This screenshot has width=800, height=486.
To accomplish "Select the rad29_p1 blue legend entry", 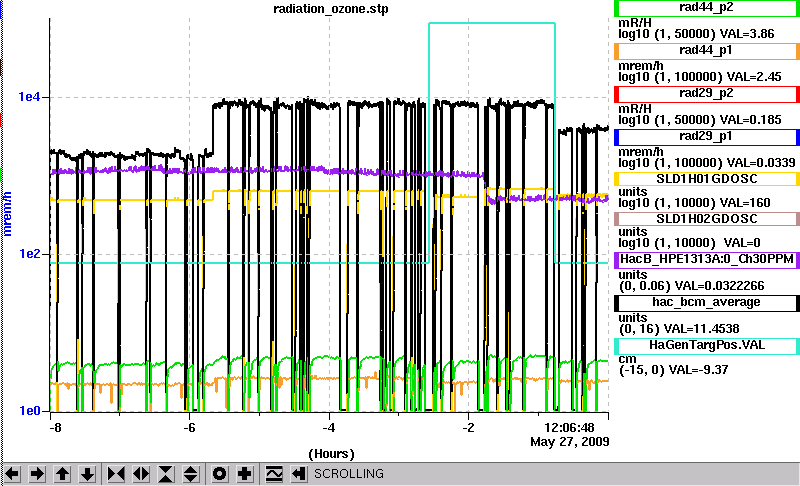I will tap(707, 137).
